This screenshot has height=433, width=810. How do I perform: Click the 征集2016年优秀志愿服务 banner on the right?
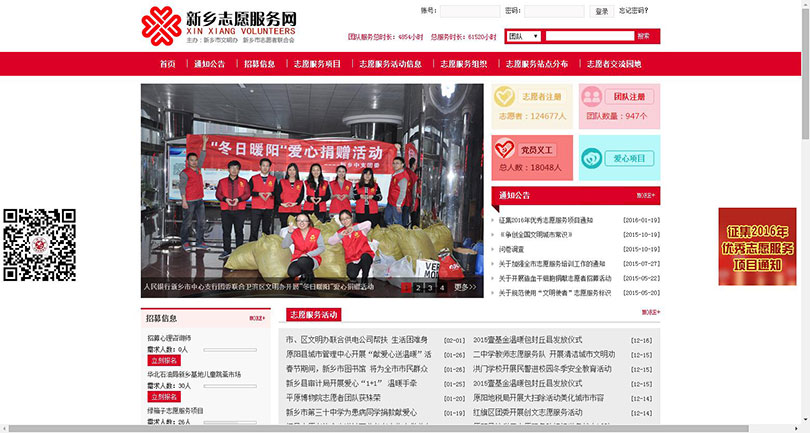(757, 246)
